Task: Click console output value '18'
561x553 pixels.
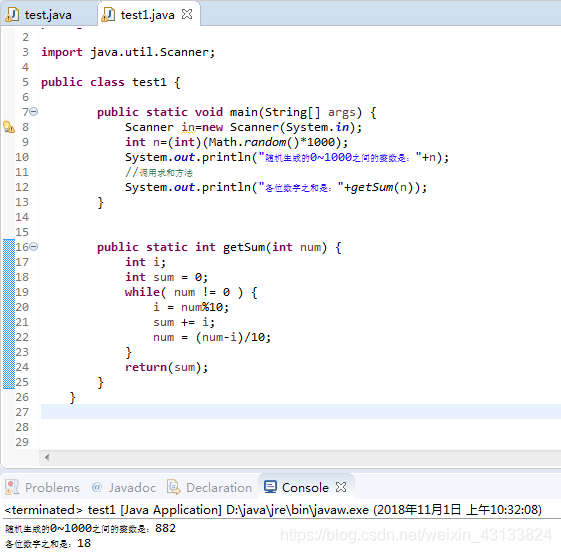Action: pos(84,543)
